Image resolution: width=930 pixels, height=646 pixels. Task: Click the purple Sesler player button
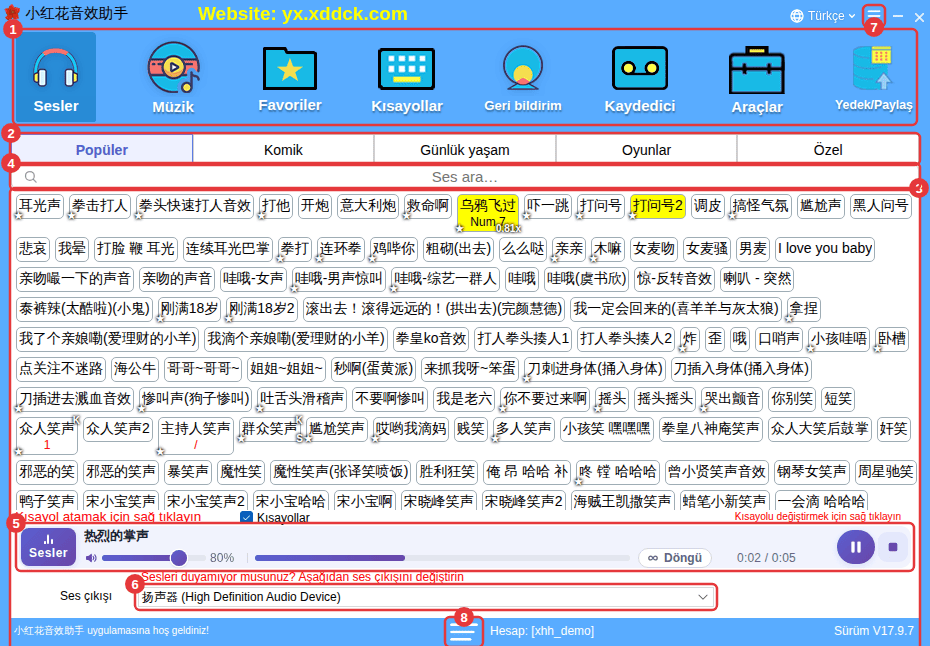49,546
